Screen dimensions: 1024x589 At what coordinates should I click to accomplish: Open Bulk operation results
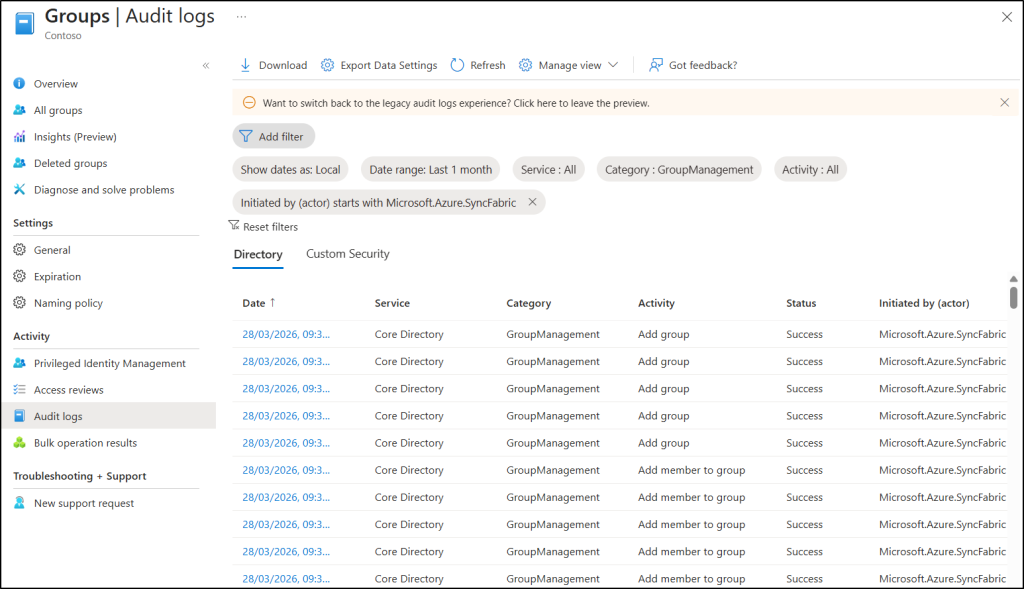pos(85,443)
